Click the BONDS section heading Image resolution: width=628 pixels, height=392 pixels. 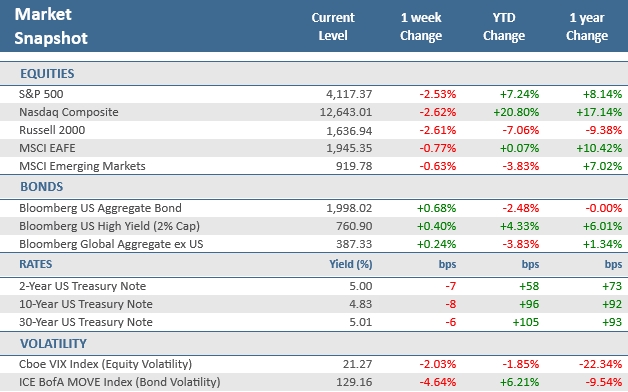click(x=42, y=187)
